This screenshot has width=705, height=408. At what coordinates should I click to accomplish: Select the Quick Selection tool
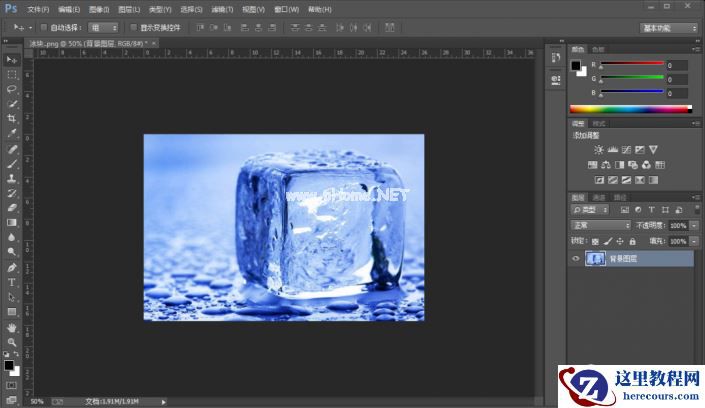click(12, 104)
